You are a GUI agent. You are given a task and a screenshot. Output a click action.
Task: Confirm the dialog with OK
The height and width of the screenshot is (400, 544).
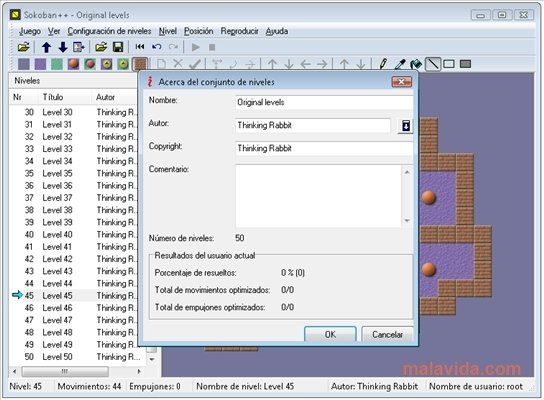tap(330, 334)
